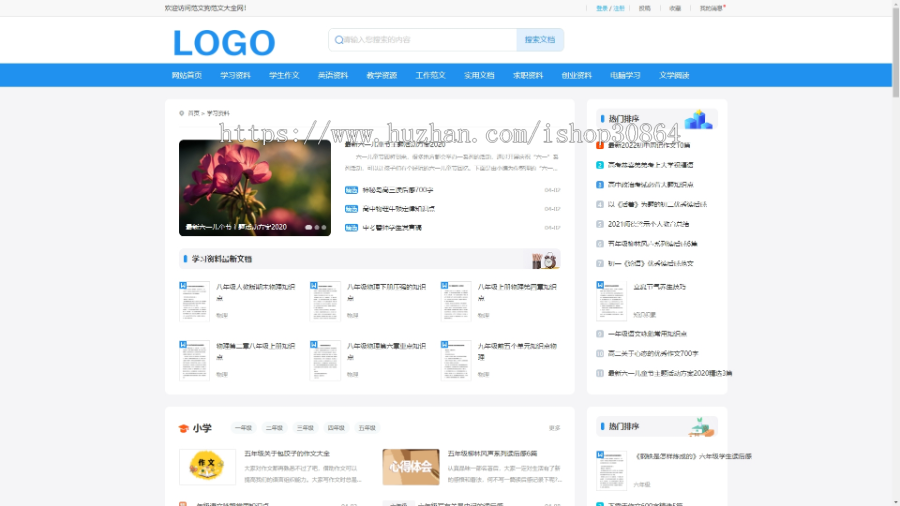Open 最新六一儿童节主题活动方案2020 sidebar article
Viewport: 900px width, 506px height.
coord(670,373)
